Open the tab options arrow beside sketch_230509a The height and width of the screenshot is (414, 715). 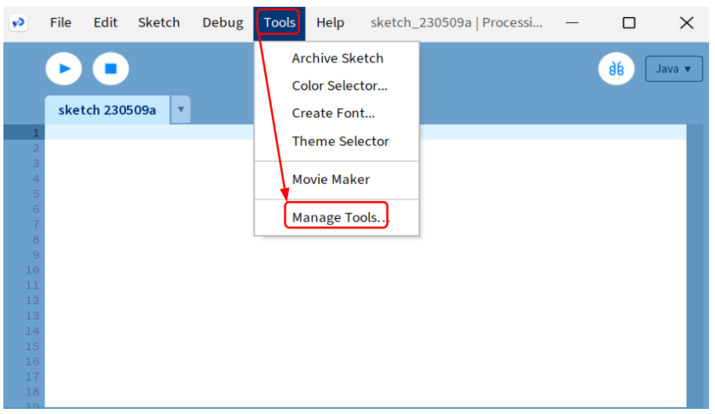[x=181, y=109]
